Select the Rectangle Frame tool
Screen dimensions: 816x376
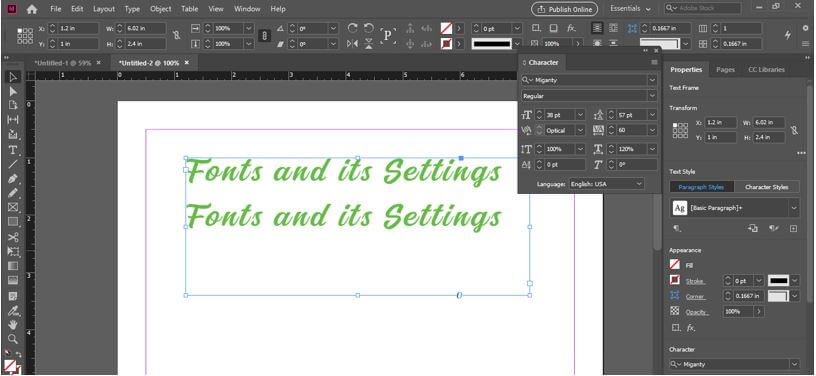tap(13, 208)
